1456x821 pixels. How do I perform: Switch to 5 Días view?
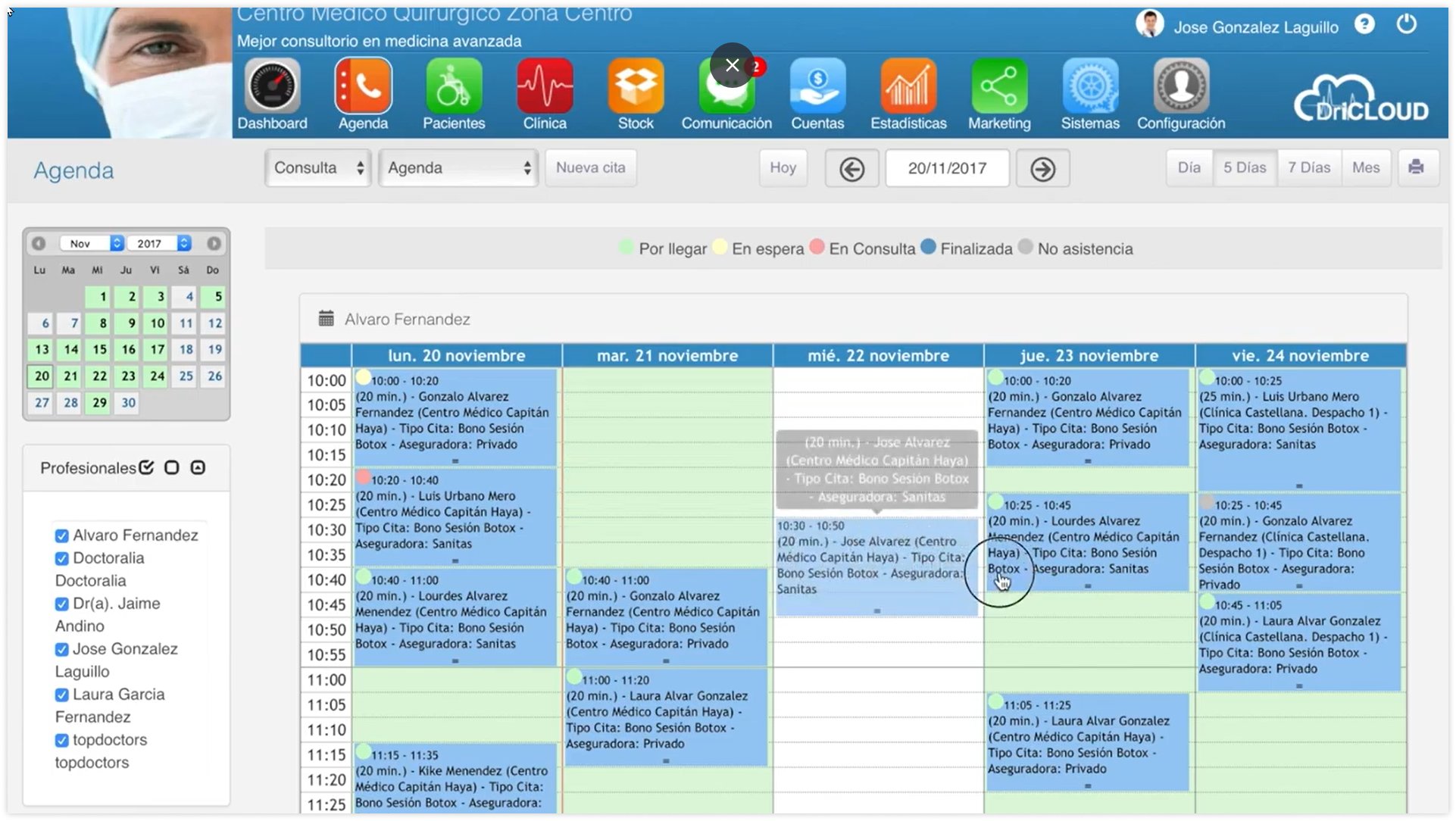tap(1245, 167)
